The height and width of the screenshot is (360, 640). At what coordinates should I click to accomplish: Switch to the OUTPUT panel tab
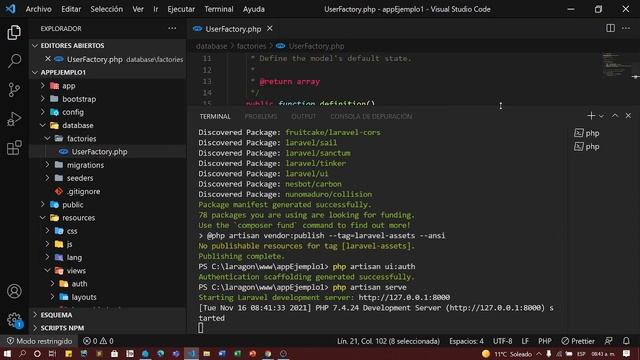click(x=303, y=116)
